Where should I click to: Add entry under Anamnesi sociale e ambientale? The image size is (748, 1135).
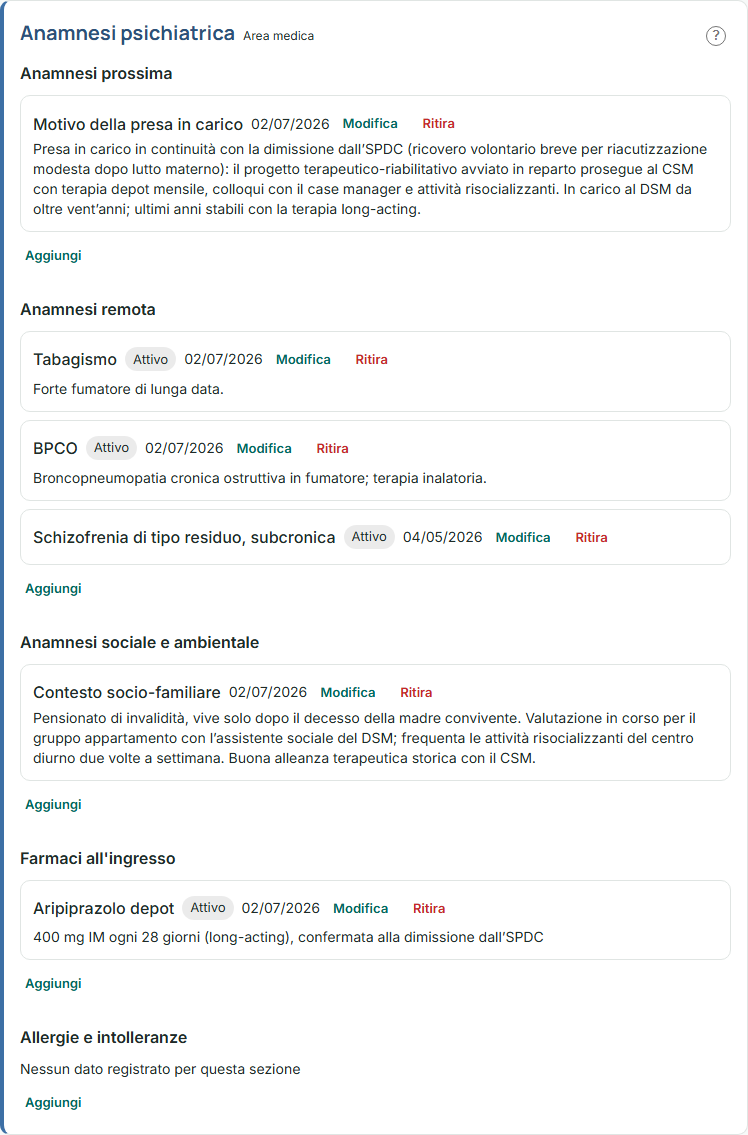point(54,805)
